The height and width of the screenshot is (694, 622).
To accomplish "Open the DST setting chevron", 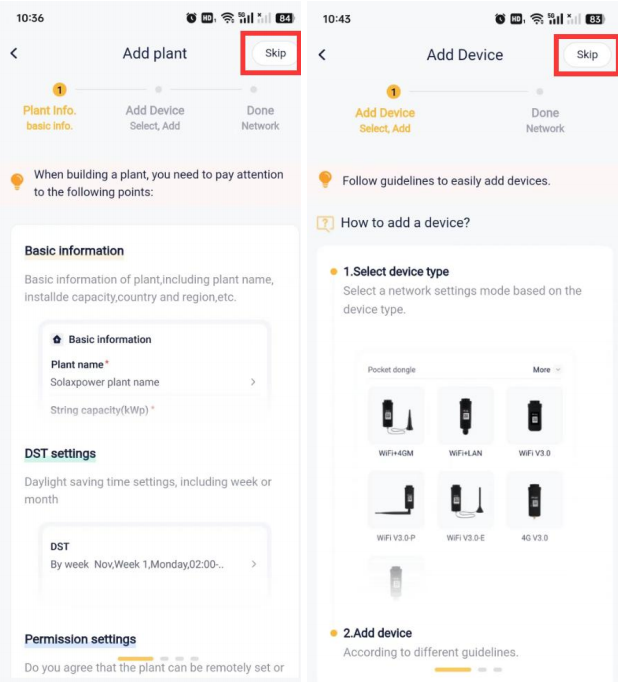I will click(253, 564).
